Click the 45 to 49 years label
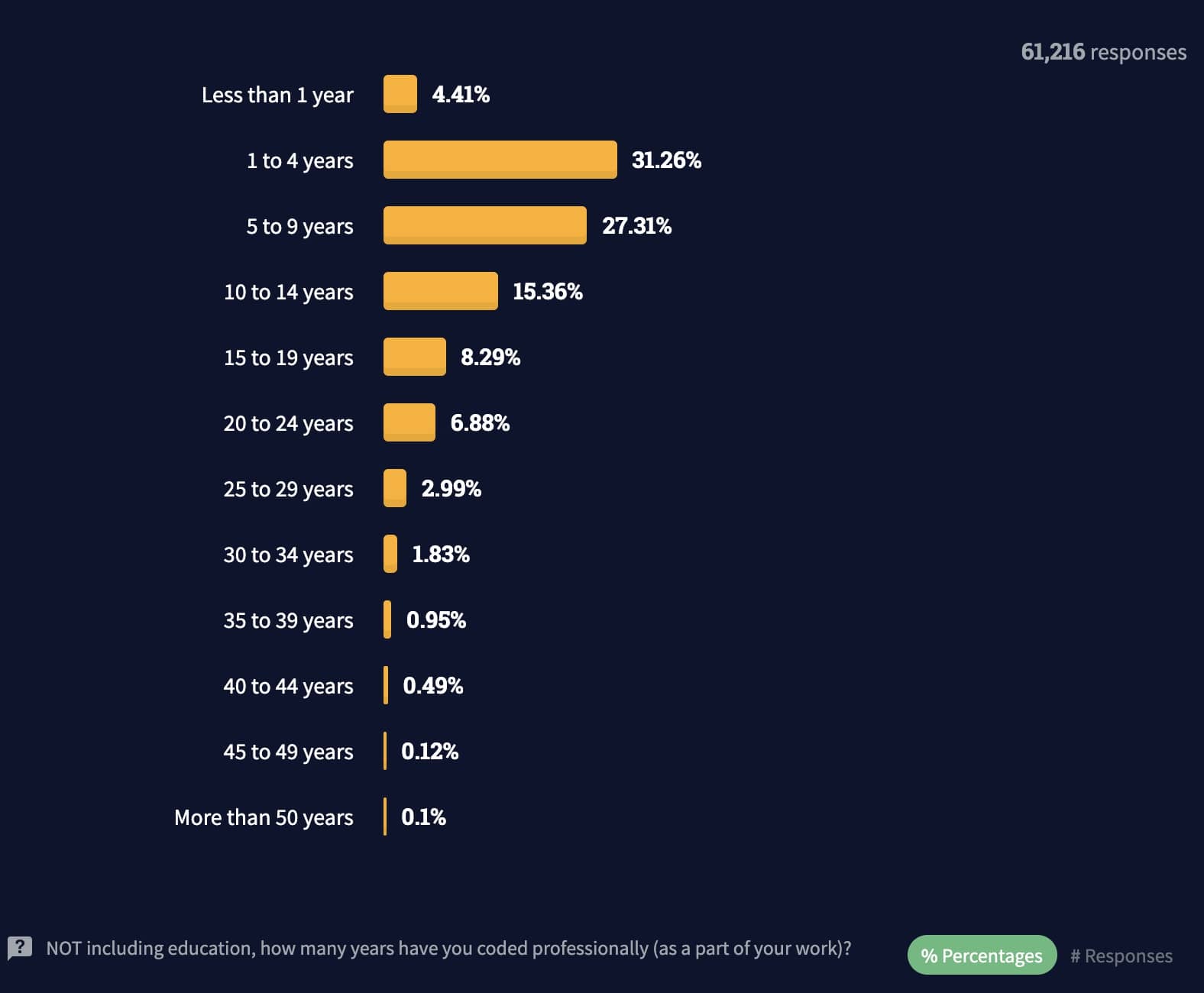1204x993 pixels. tap(288, 752)
